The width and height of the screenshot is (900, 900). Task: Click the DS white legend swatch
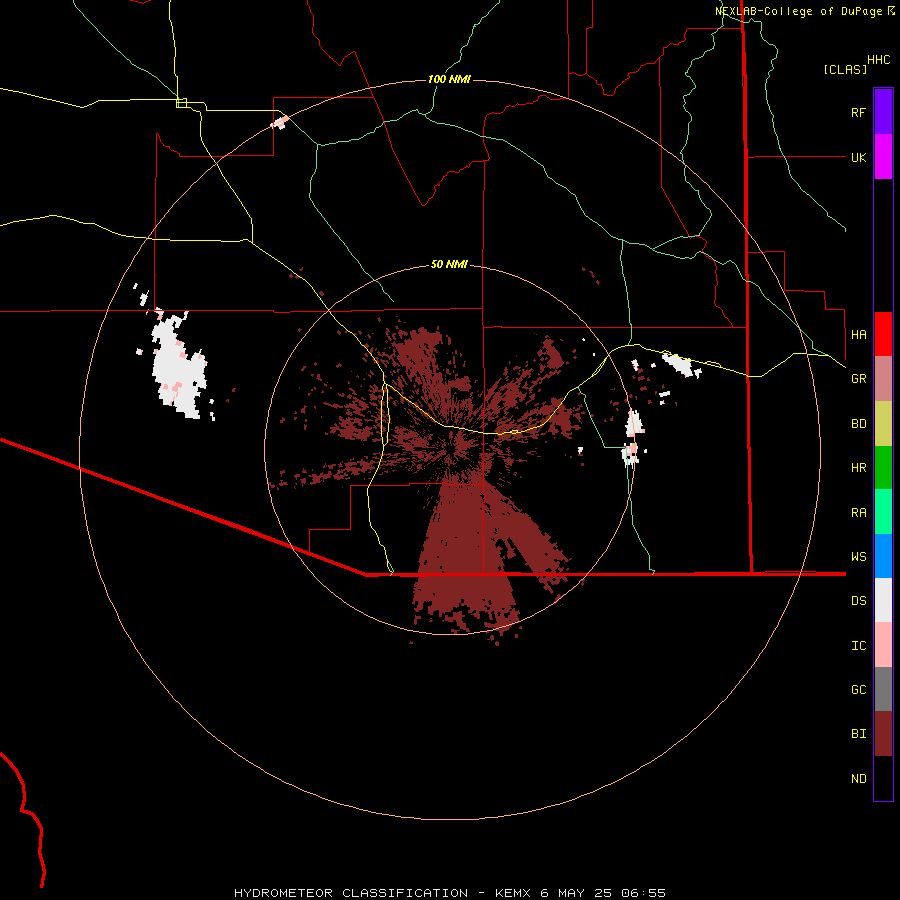tap(883, 600)
